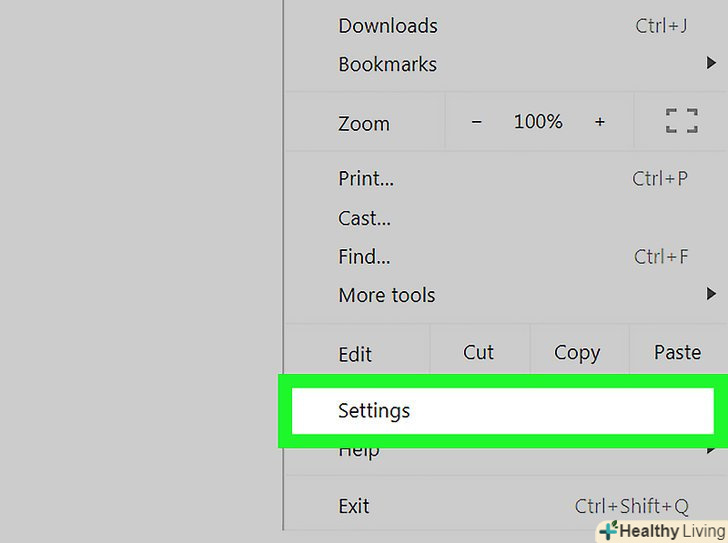Open Settings from the Chrome menu
Image resolution: width=728 pixels, height=543 pixels.
374,410
